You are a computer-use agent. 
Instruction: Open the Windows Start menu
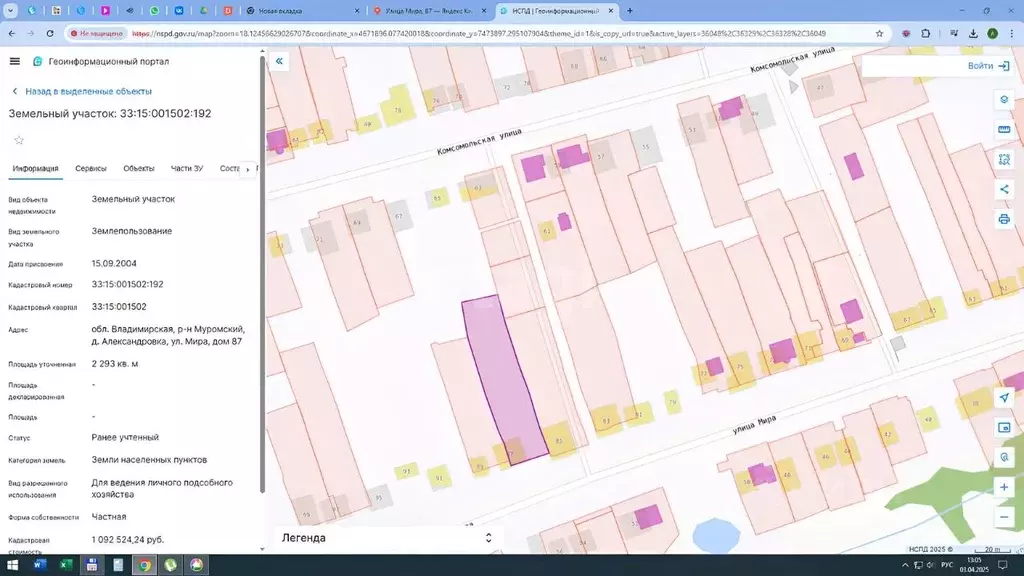(x=12, y=565)
